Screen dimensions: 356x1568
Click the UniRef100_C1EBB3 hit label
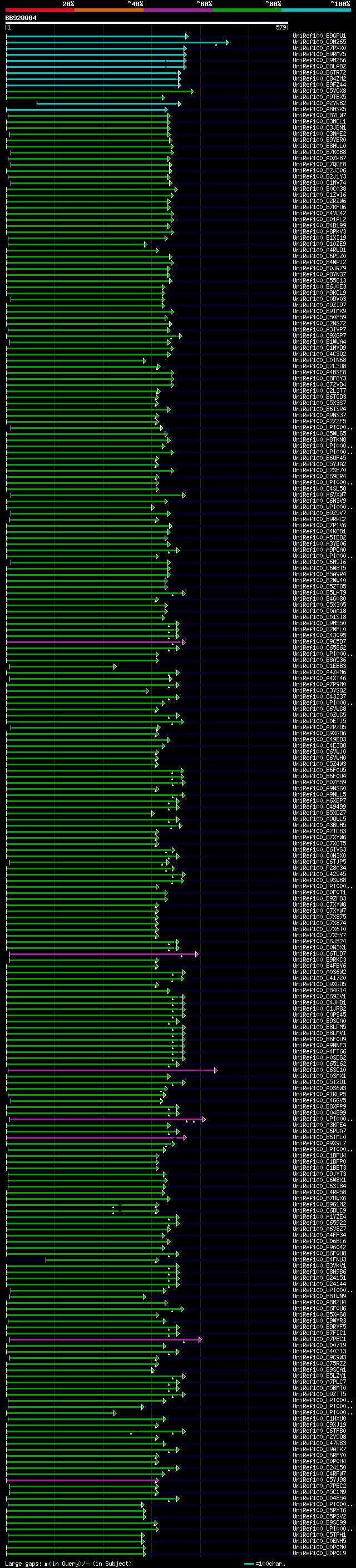(x=319, y=666)
